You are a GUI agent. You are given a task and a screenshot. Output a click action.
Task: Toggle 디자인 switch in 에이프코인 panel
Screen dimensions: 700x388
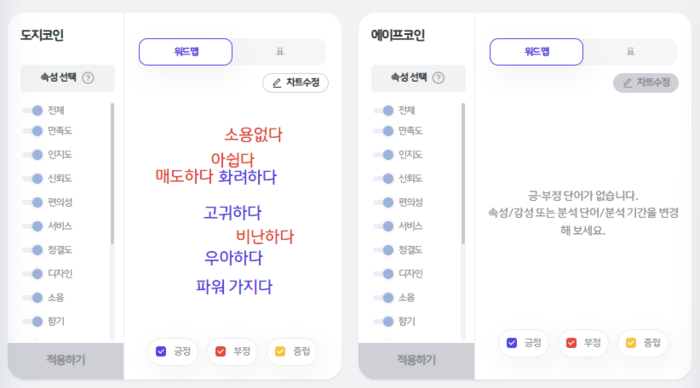[383, 273]
